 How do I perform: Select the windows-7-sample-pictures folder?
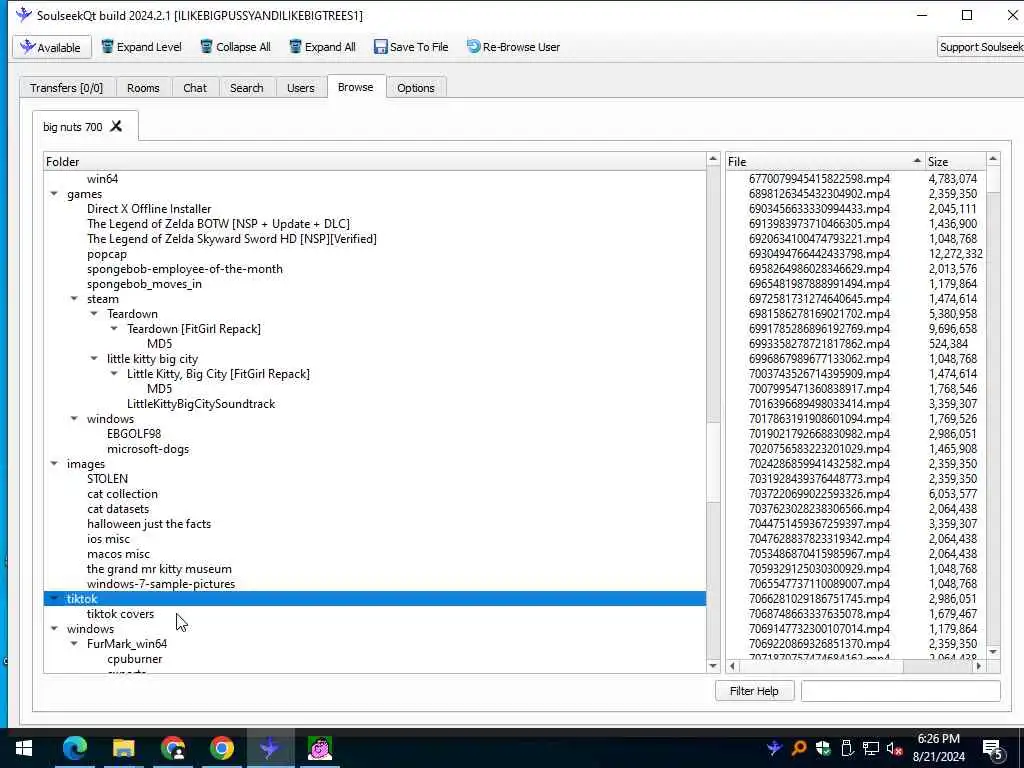click(161, 584)
